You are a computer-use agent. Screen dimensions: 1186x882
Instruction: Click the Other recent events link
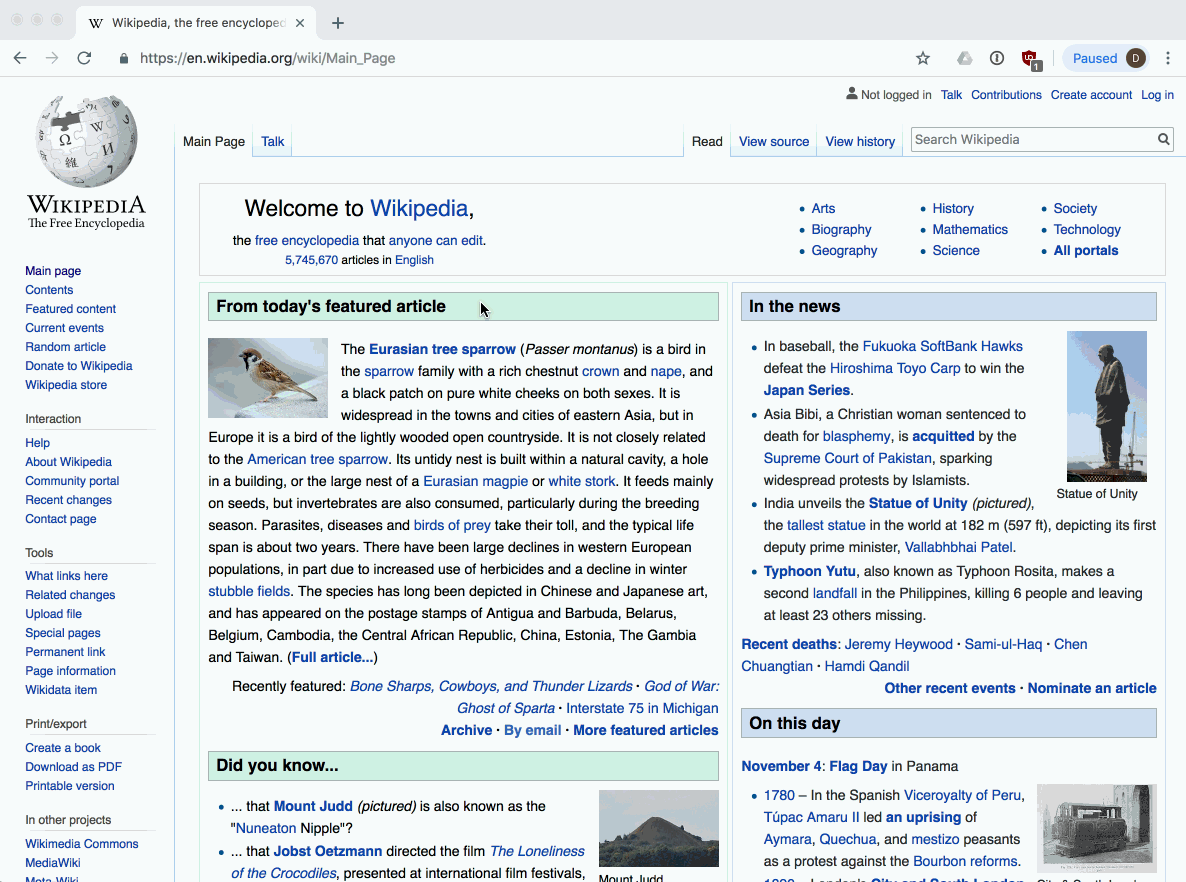[950, 688]
